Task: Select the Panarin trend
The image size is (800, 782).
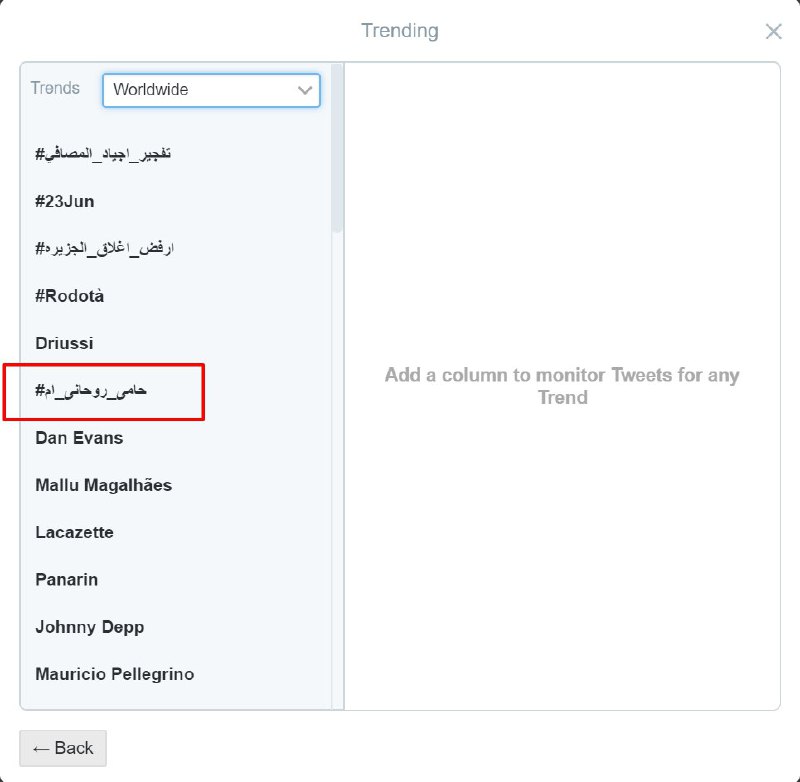Action: tap(66, 579)
